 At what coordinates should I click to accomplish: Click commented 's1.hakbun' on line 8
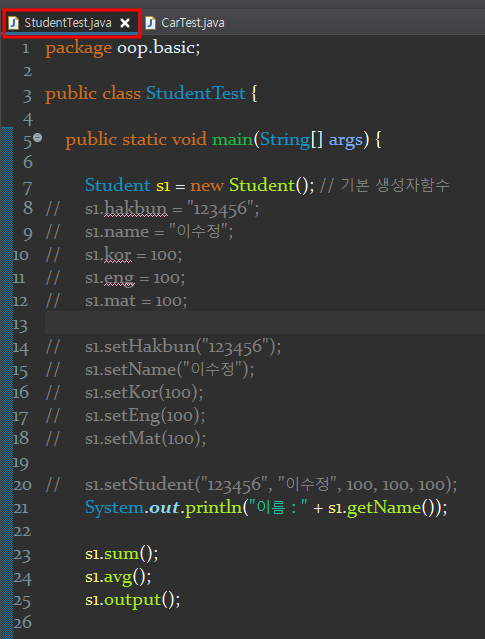126,209
